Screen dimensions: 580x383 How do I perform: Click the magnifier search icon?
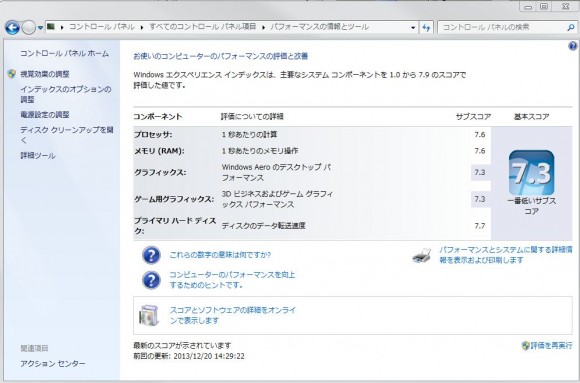tap(570, 27)
